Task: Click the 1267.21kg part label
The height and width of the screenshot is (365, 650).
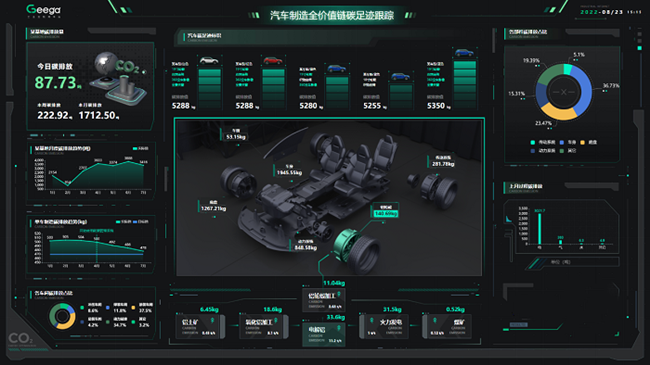Action: [x=213, y=206]
